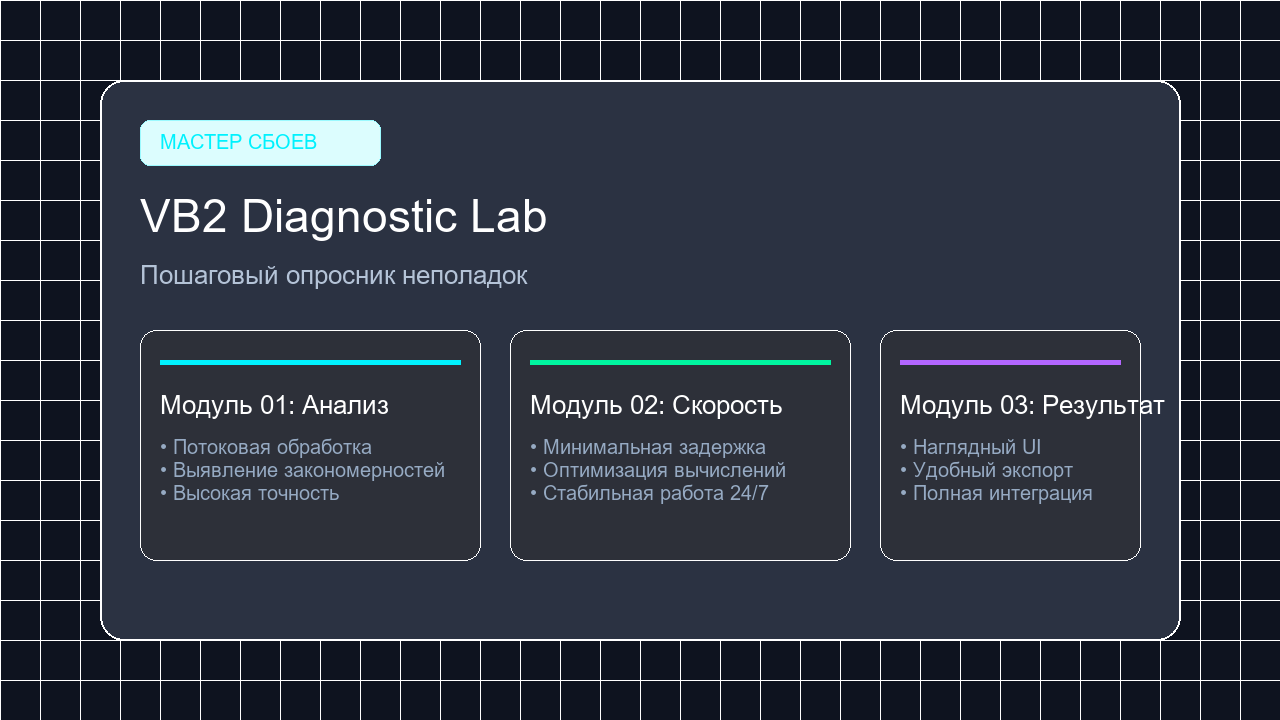Select the Стабильная работа 24/7 bullet
The width and height of the screenshot is (1280, 720).
click(649, 493)
